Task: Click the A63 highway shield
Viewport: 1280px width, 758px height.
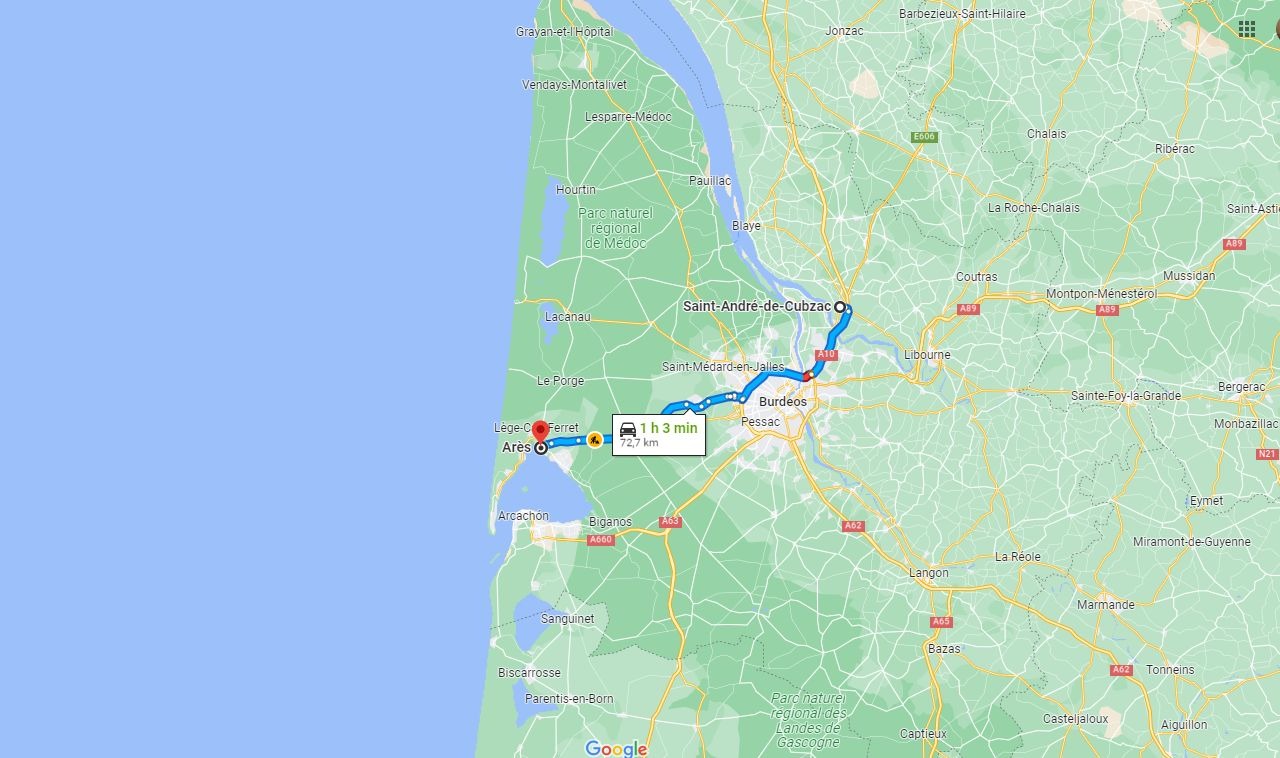Action: (x=670, y=521)
